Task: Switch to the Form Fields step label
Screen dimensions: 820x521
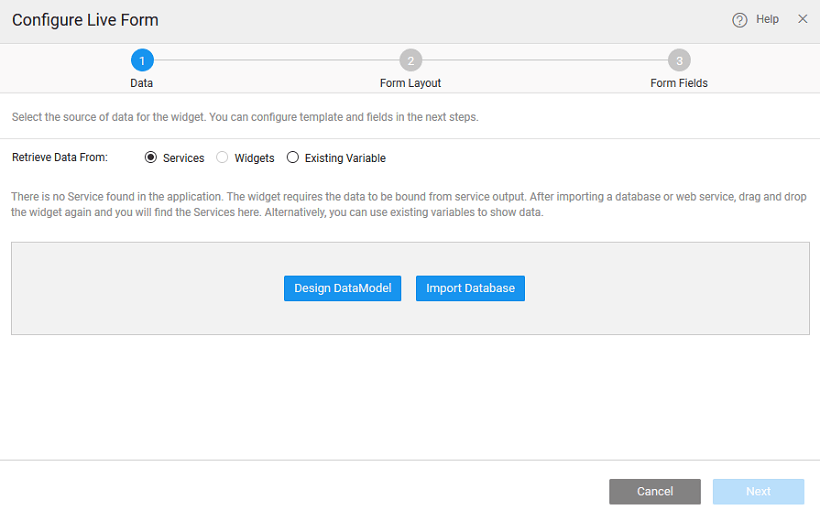Action: [679, 83]
